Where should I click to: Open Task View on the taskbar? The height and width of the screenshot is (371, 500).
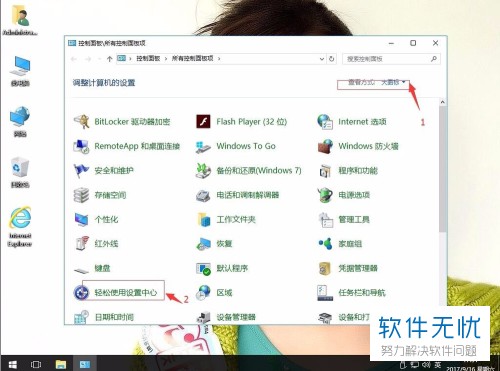36,364
